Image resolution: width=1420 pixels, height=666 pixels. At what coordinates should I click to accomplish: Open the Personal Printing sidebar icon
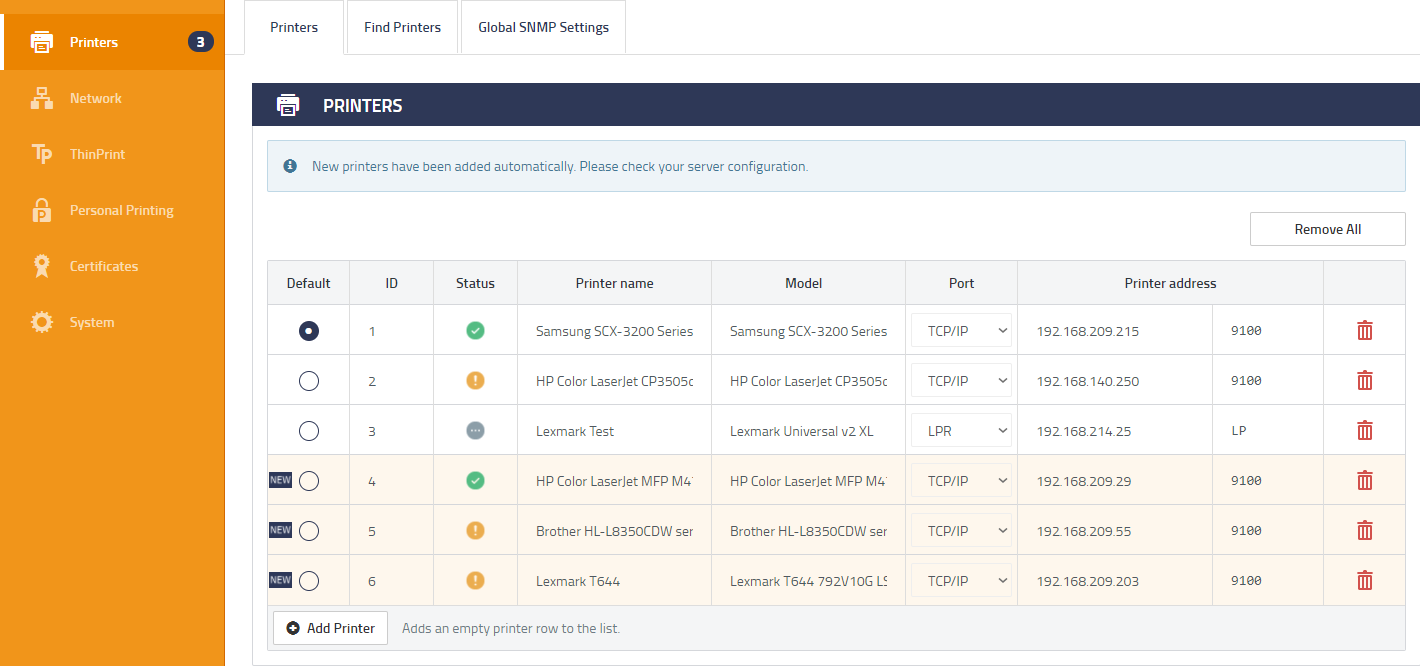pos(42,210)
